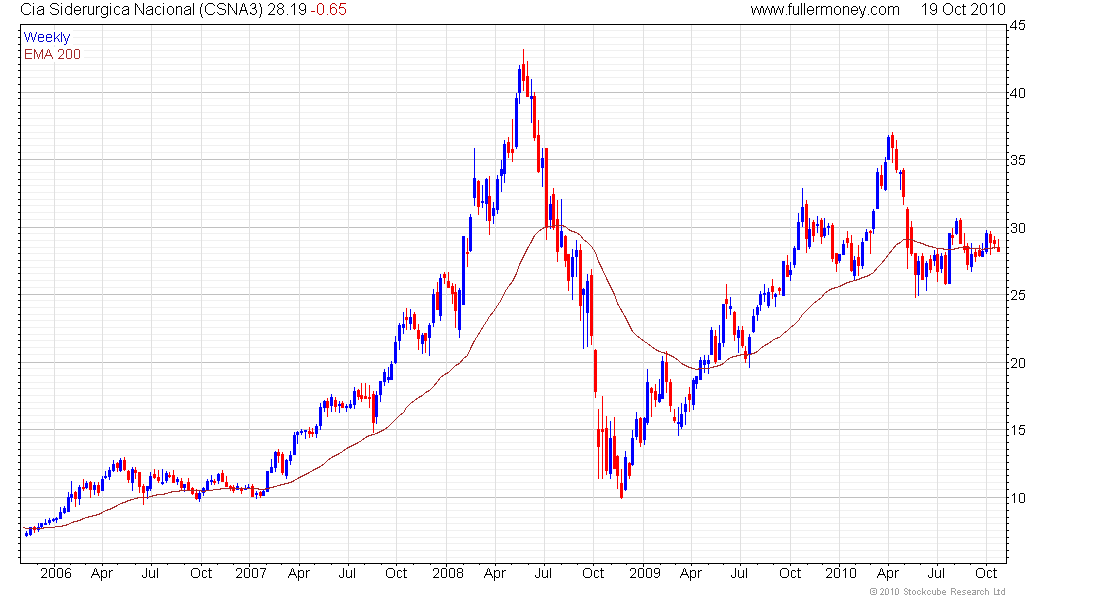Click the 'Oct' label of year 2006
This screenshot has width=1100, height=600.
(x=201, y=573)
